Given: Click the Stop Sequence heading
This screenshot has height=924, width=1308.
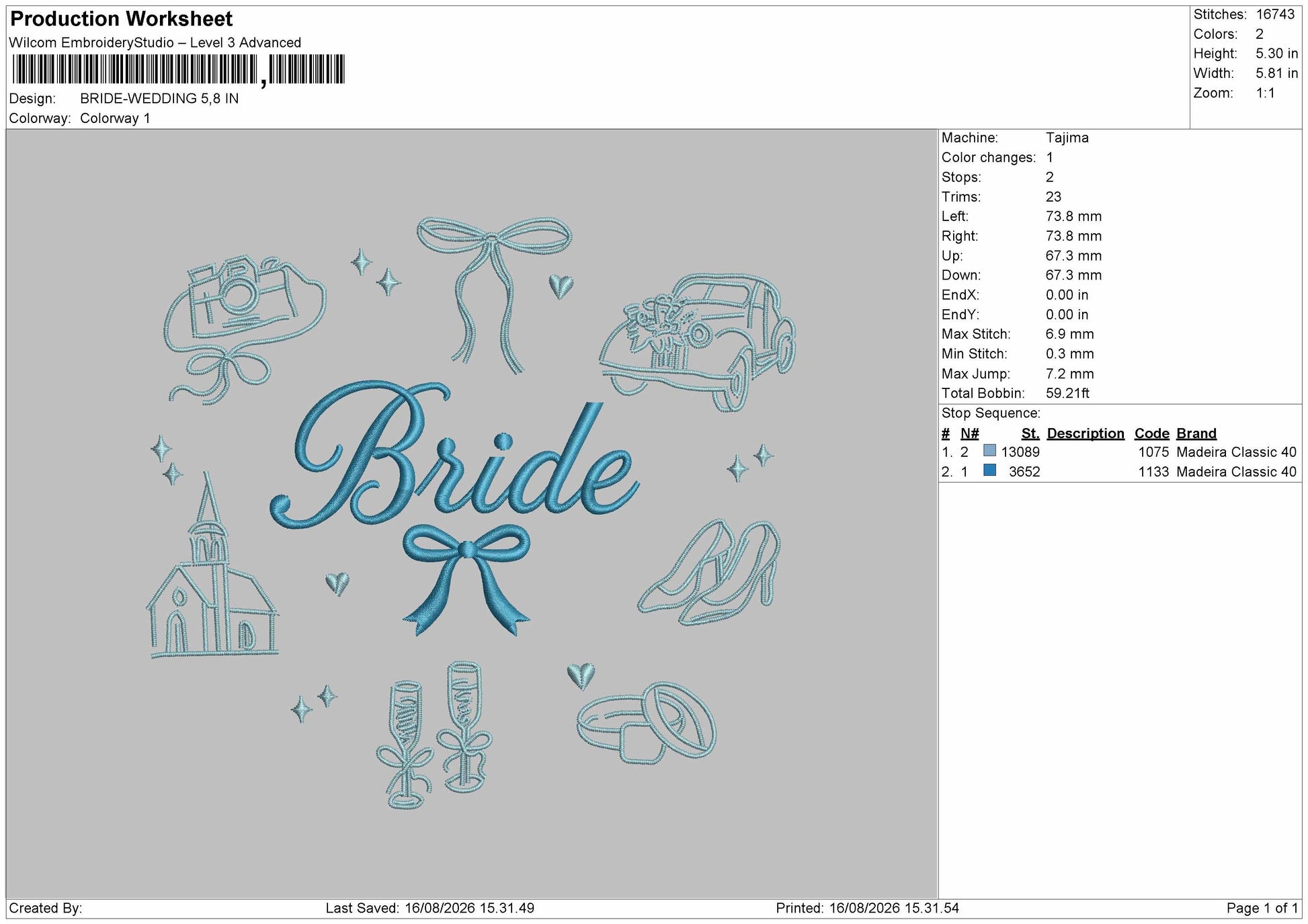Looking at the screenshot, I should point(991,413).
